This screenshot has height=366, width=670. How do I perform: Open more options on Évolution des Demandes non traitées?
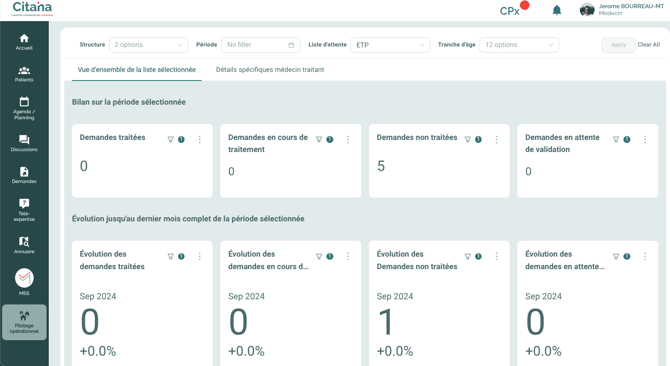(x=497, y=256)
